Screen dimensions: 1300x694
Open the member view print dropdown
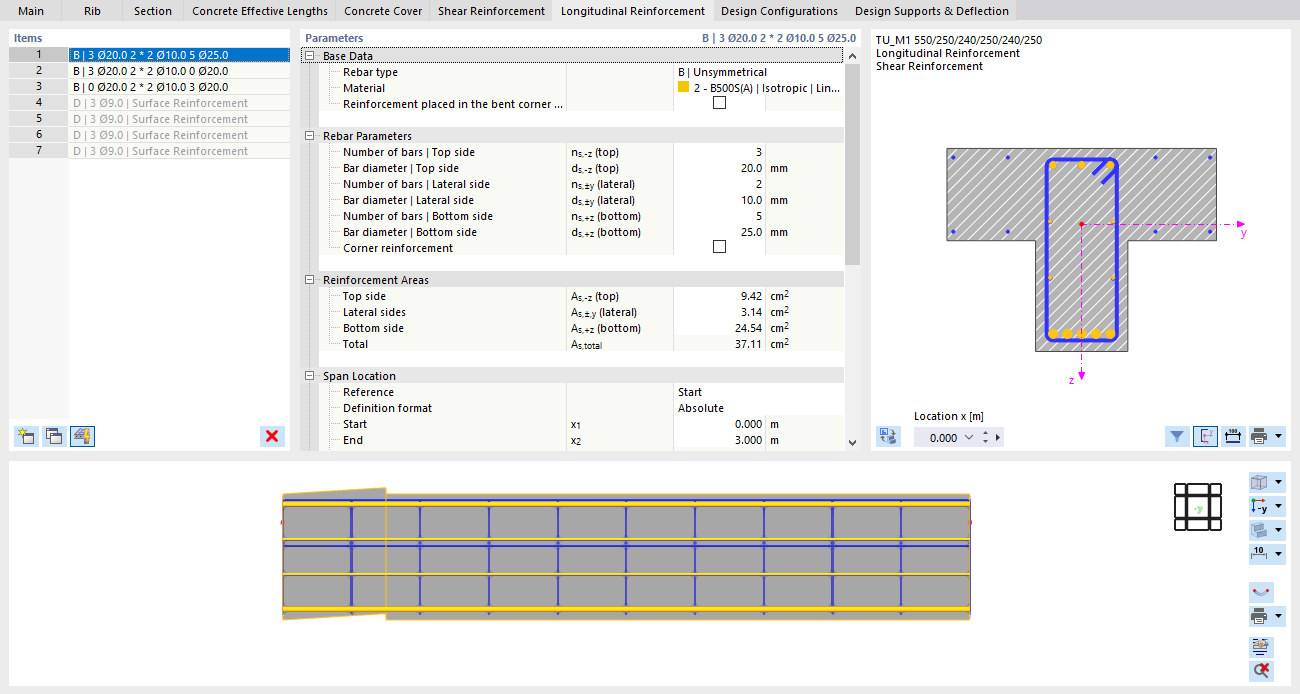pyautogui.click(x=1279, y=616)
